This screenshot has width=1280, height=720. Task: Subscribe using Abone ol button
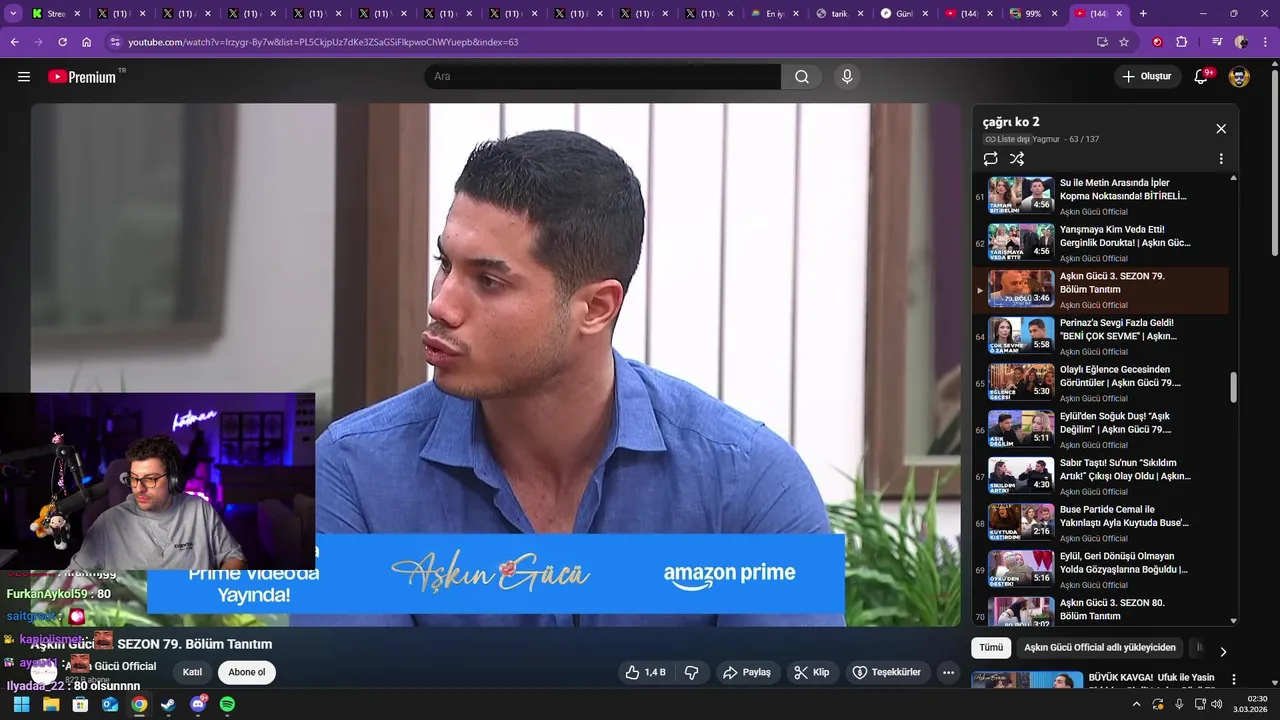tap(247, 673)
